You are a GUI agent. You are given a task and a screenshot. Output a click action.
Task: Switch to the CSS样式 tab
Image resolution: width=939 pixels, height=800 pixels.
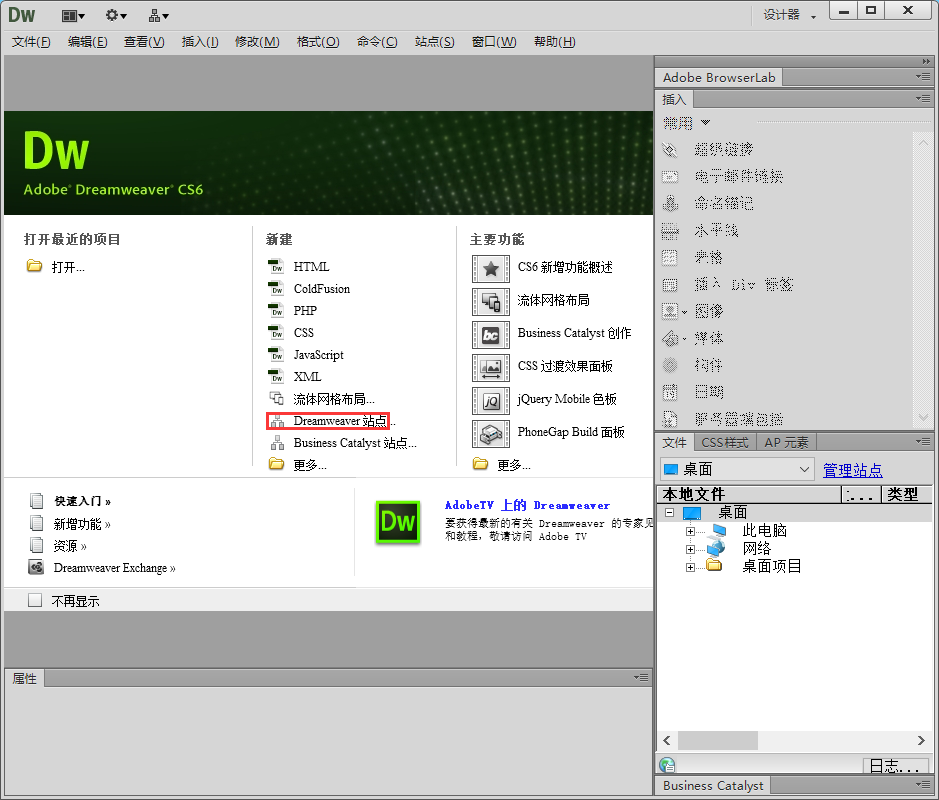(x=724, y=441)
